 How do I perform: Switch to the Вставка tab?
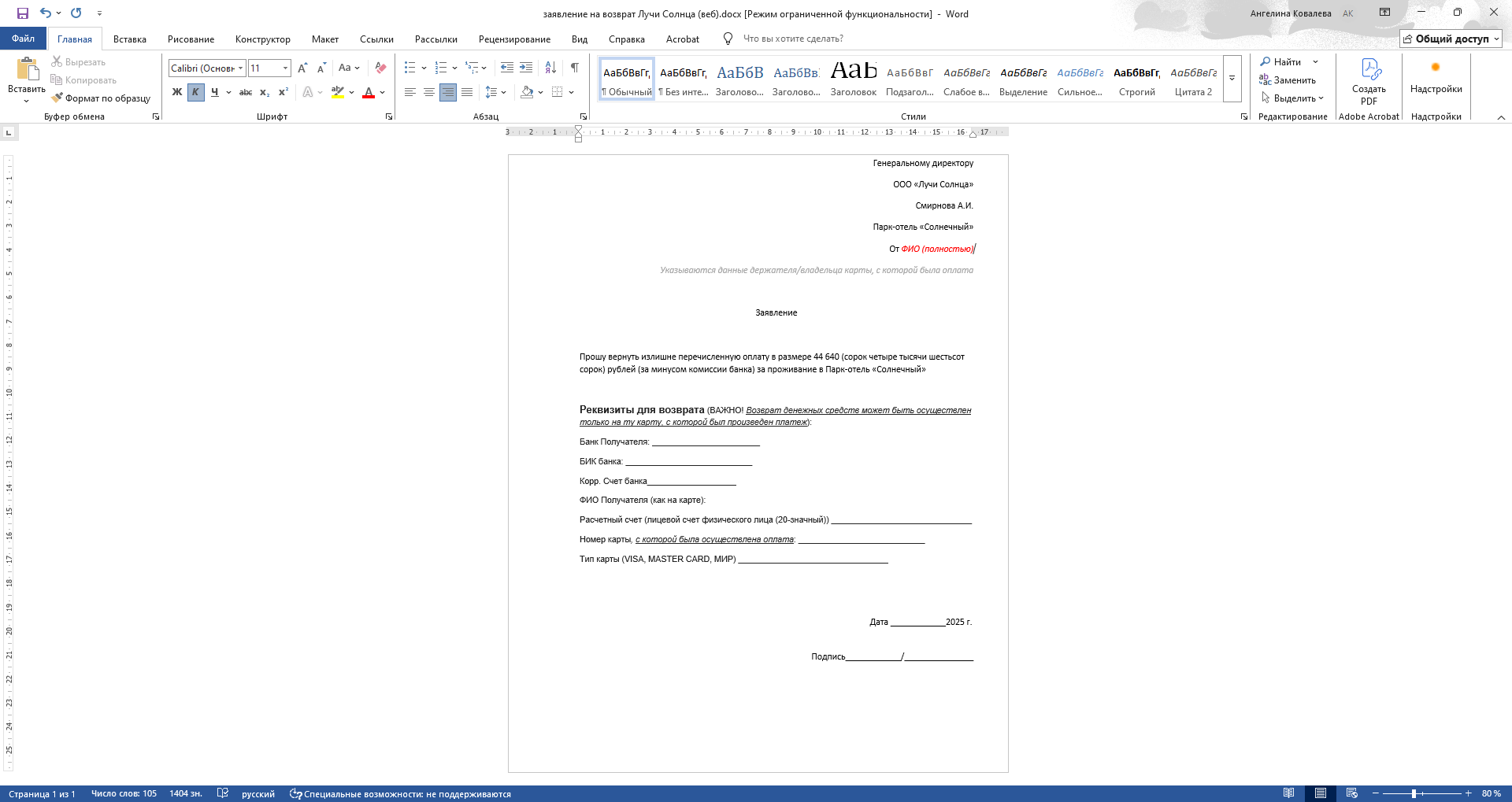[130, 39]
